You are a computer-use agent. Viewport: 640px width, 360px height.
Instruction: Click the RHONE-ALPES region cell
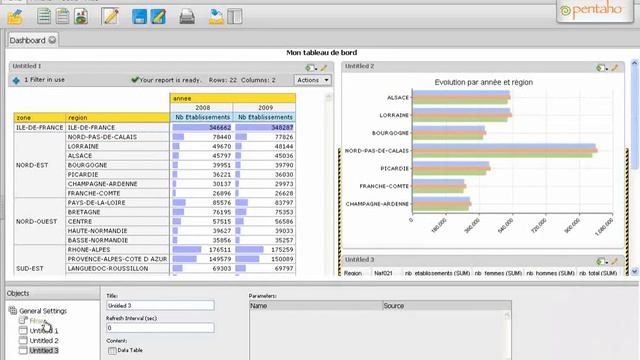coord(118,249)
